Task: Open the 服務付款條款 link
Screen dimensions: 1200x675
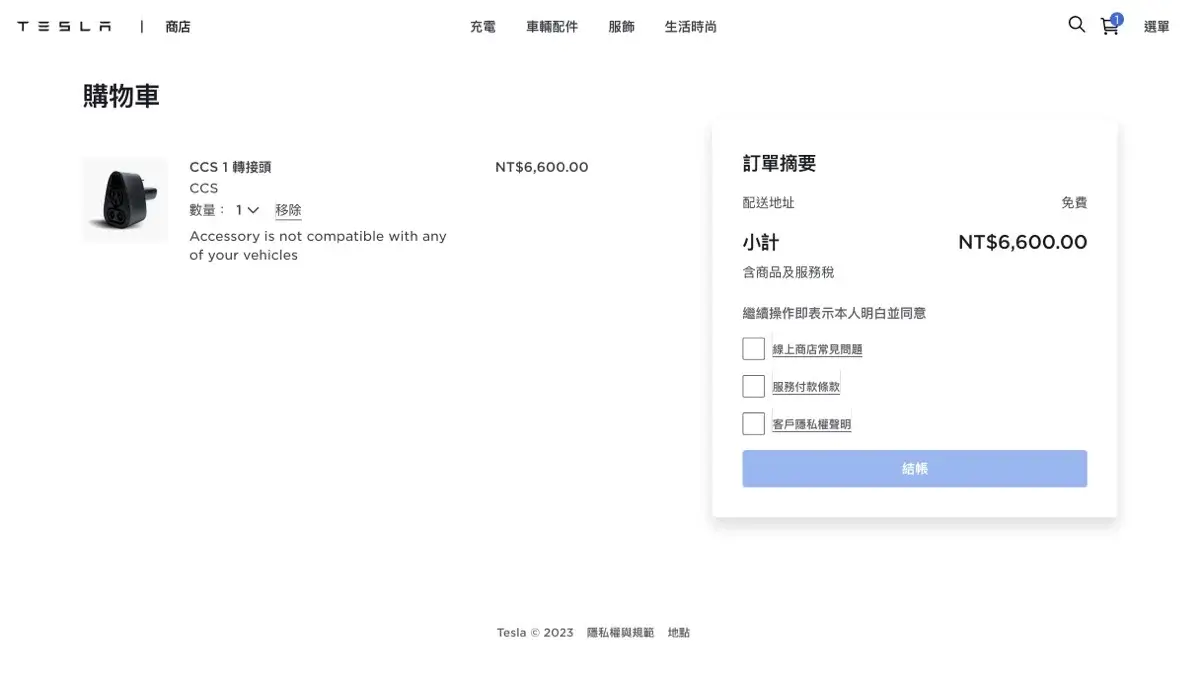Action: 806,387
